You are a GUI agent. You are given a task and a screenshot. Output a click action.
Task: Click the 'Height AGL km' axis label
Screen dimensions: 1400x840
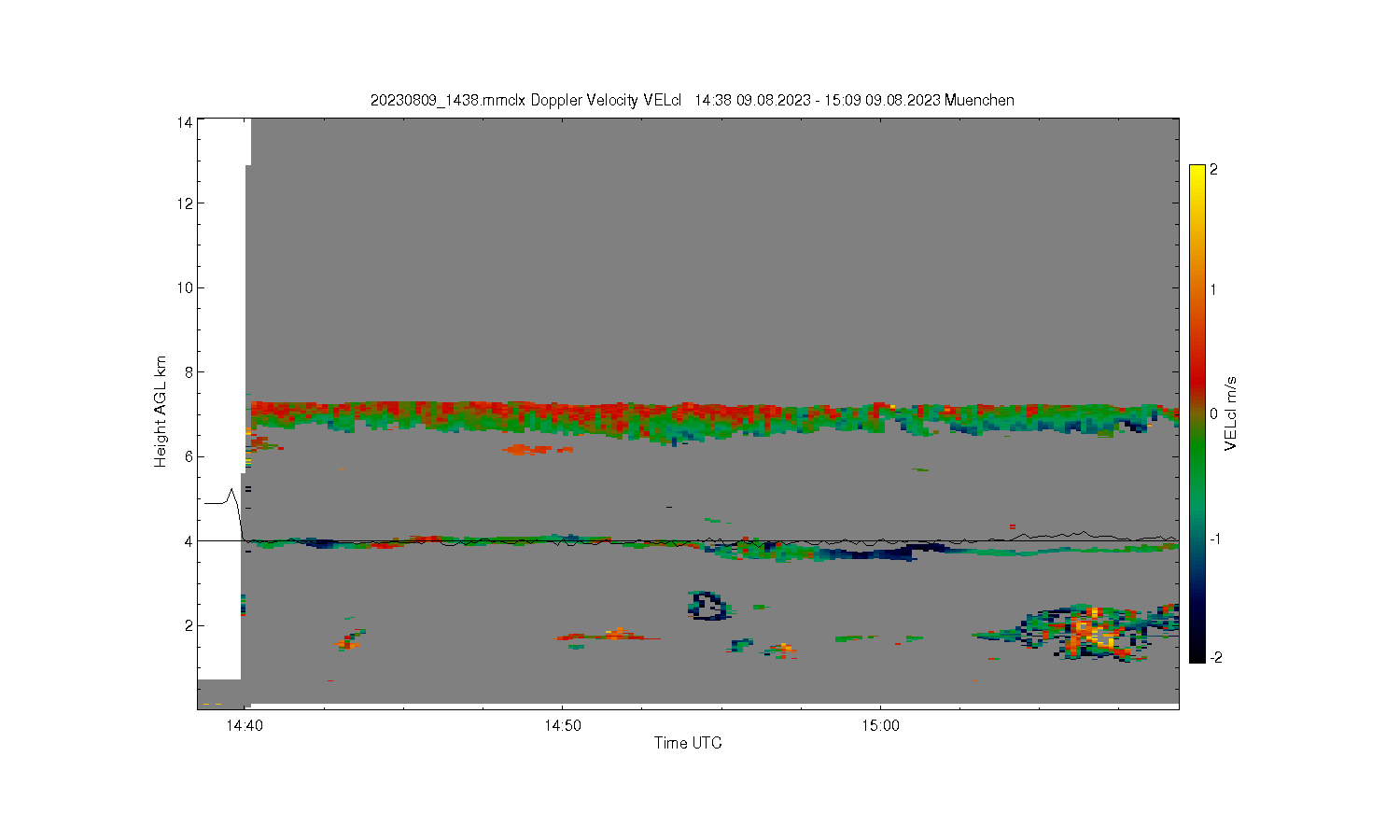161,412
